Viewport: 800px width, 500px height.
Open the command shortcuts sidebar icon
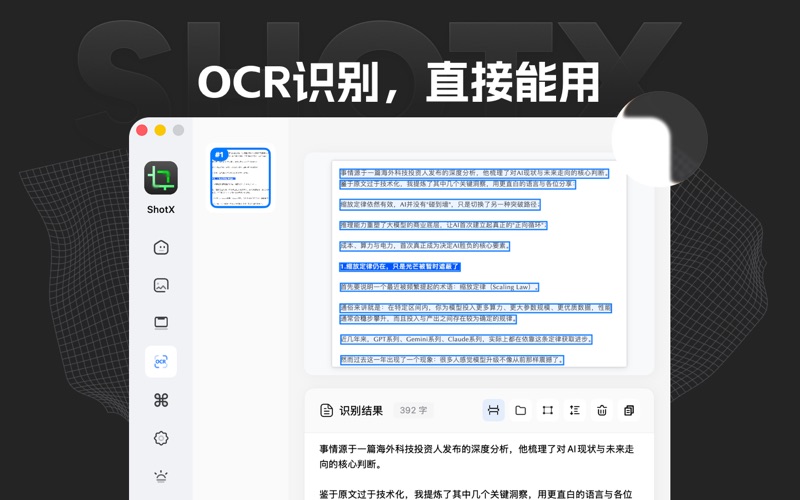[161, 401]
